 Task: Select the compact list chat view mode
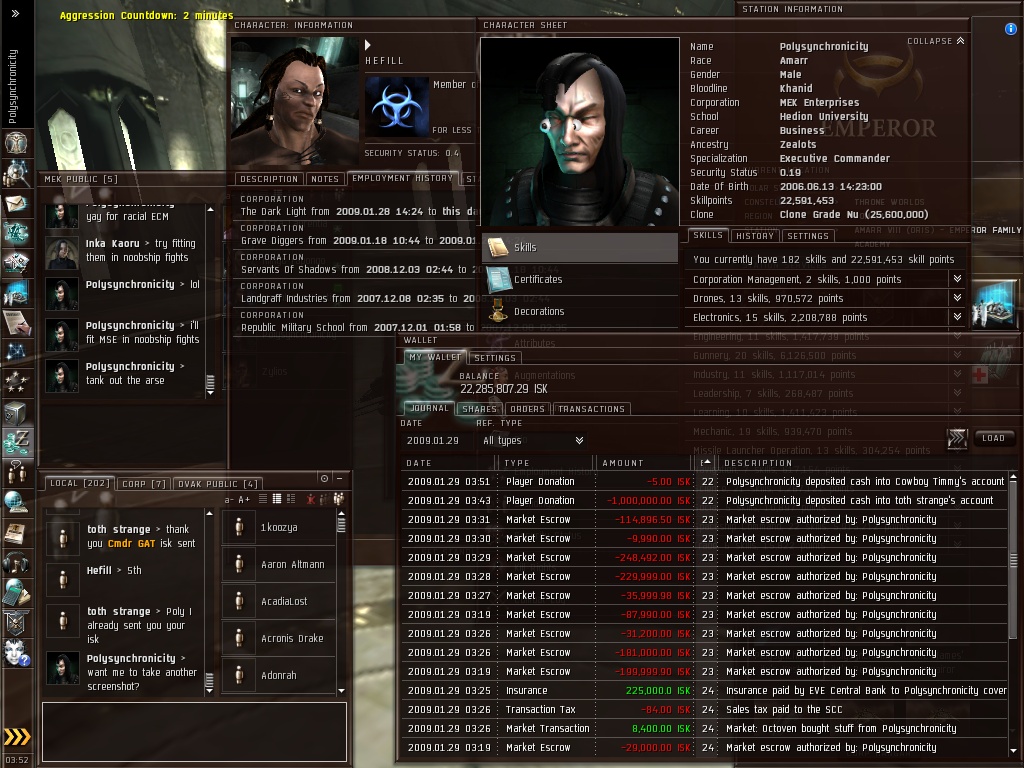coord(277,499)
